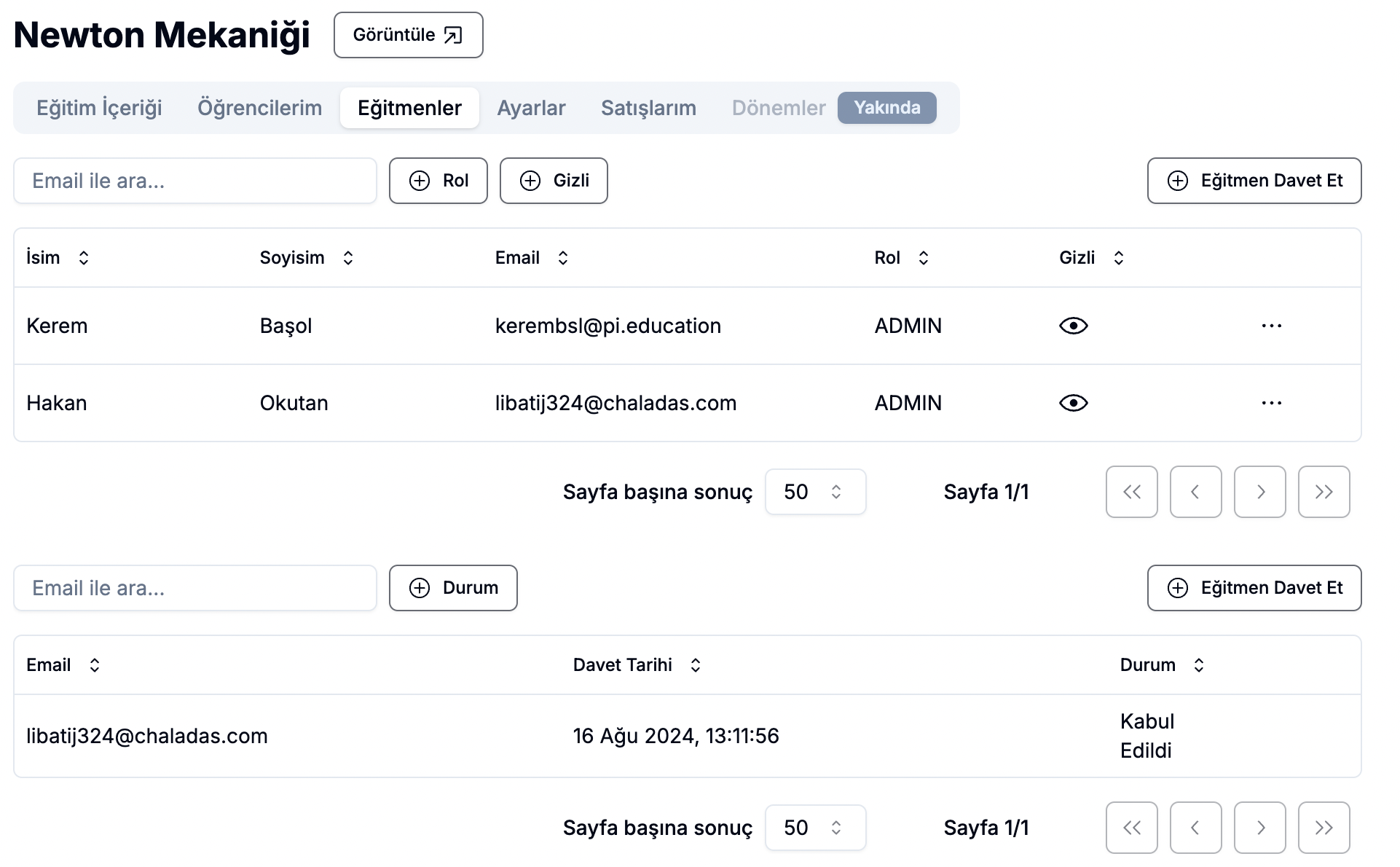Click next page arrow in invitations table
Image resolution: width=1400 pixels, height=867 pixels.
[1259, 828]
